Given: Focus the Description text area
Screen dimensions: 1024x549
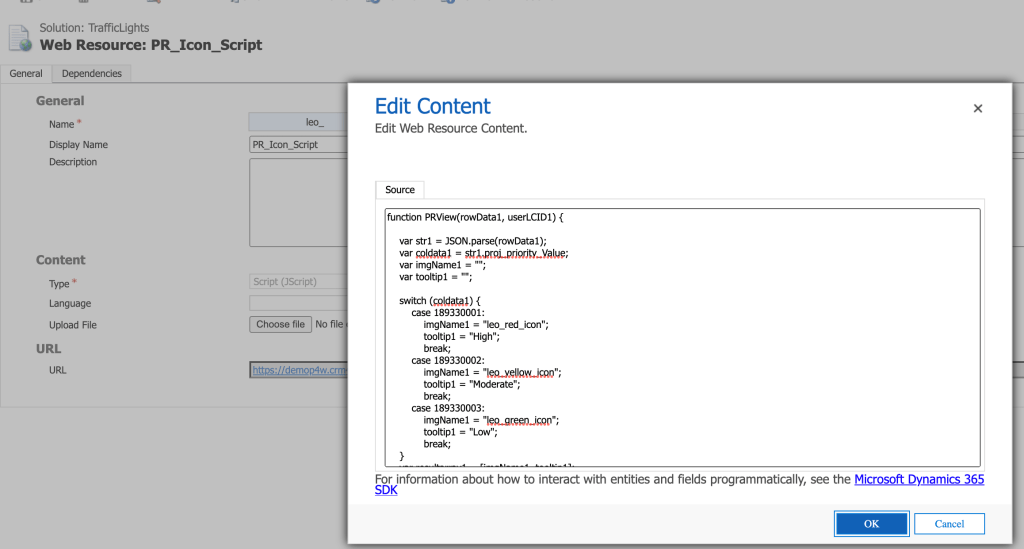Looking at the screenshot, I should pos(298,201).
